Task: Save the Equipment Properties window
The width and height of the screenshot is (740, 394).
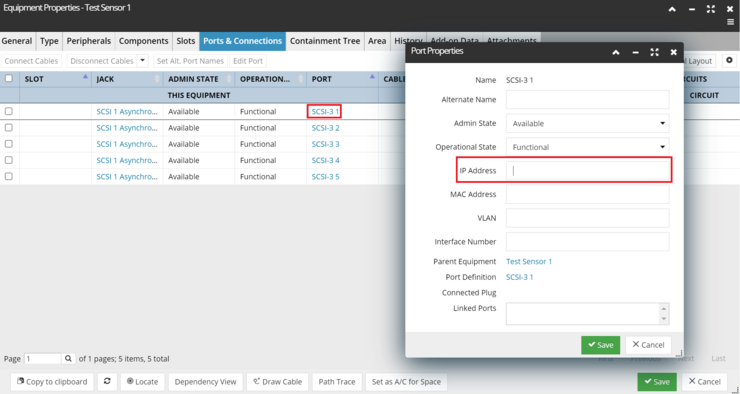Action: tap(657, 382)
